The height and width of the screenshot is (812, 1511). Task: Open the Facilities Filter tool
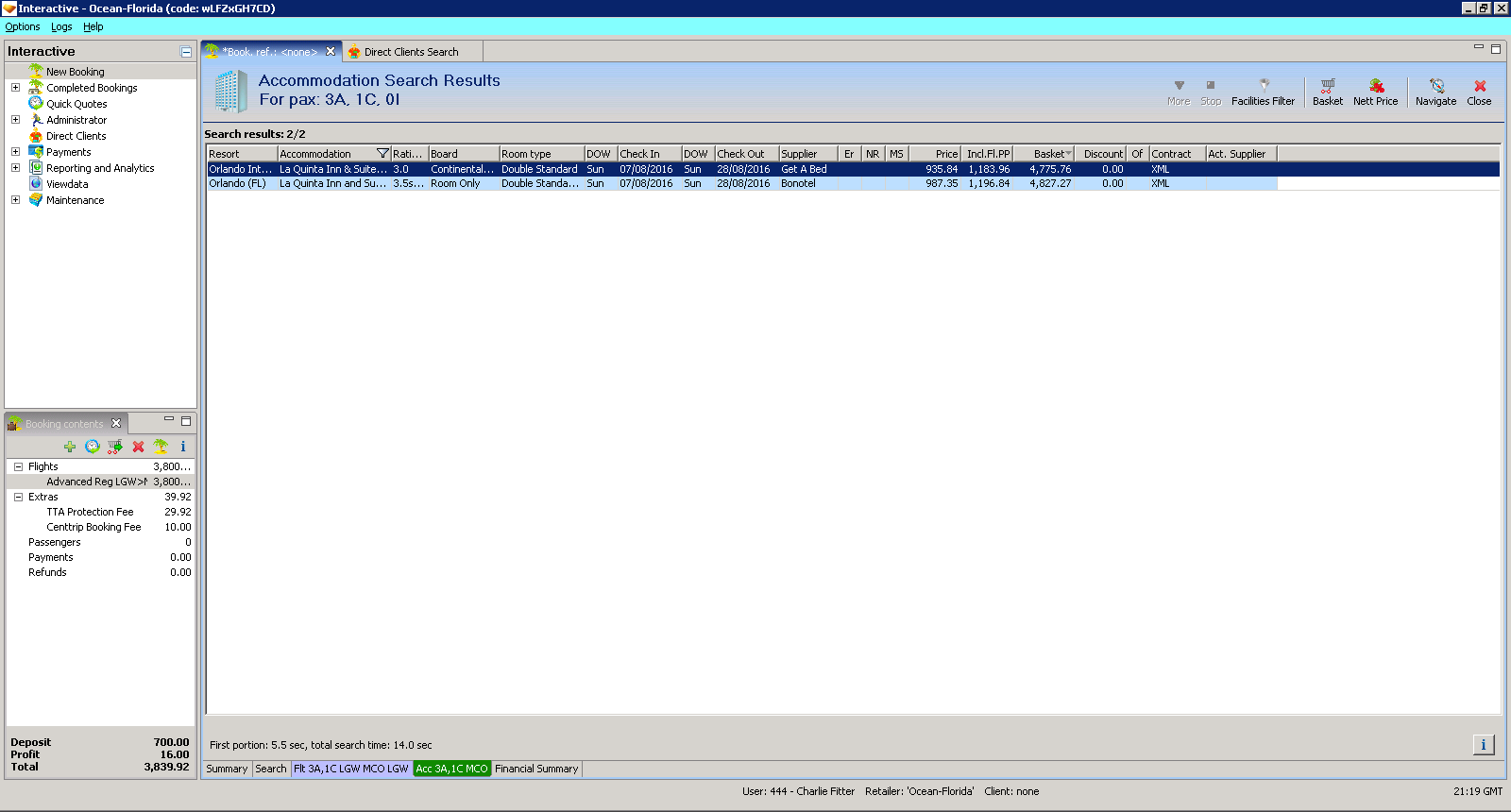(1263, 92)
